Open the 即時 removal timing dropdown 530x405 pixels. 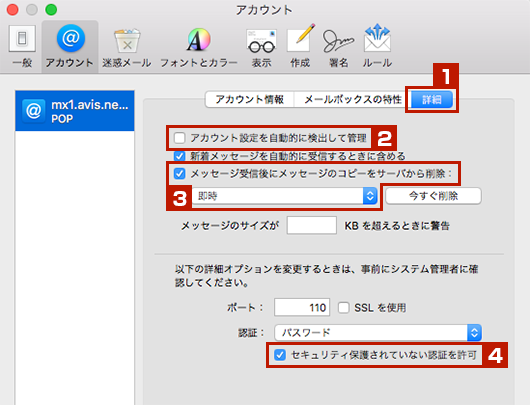pos(285,196)
